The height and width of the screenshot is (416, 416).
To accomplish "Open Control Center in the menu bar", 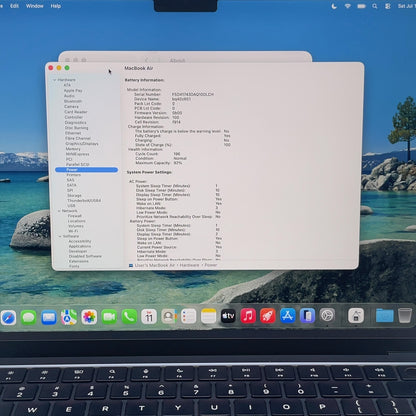I will pyautogui.click(x=388, y=6).
